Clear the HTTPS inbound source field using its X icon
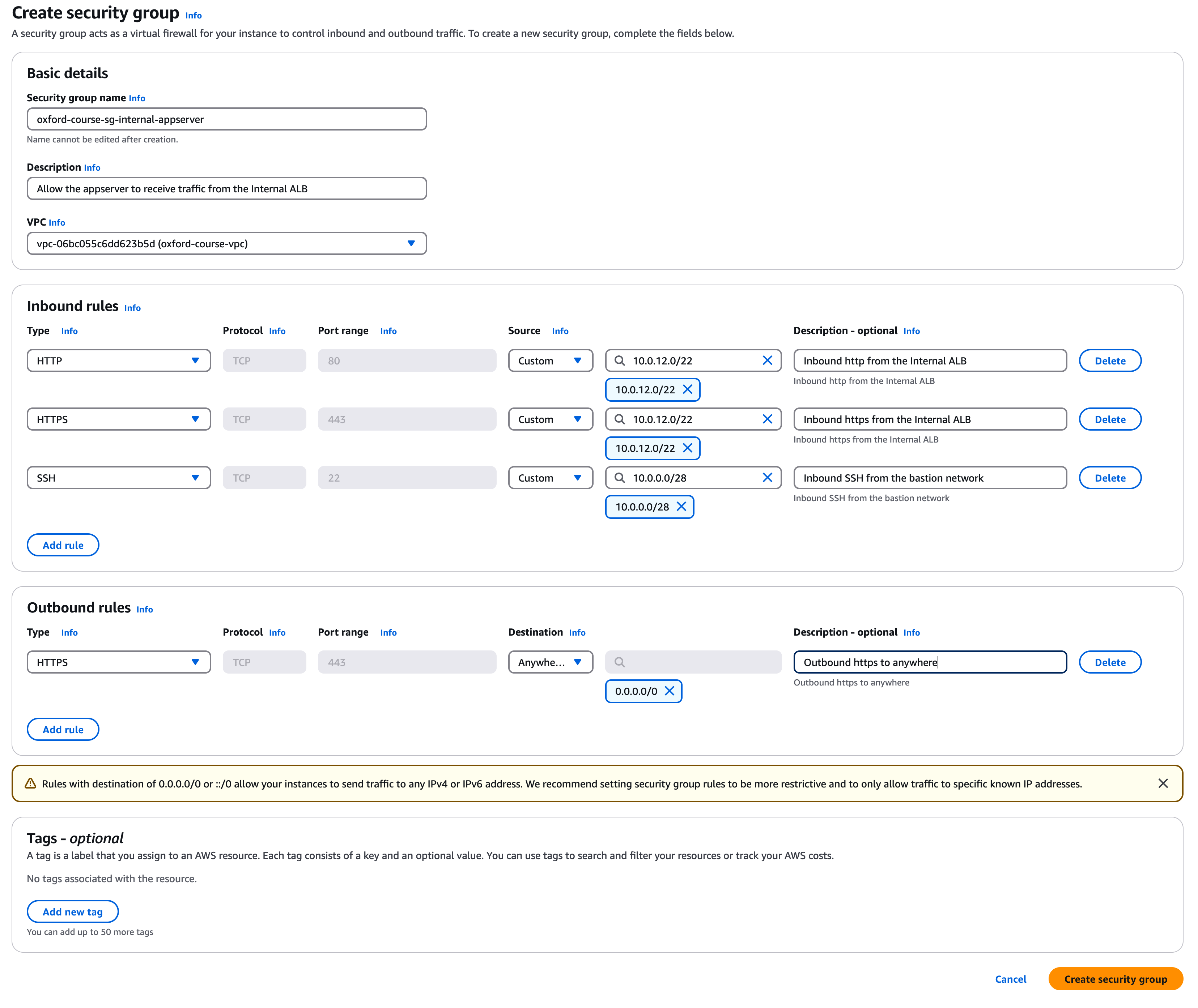The height and width of the screenshot is (1008, 1198). (768, 419)
